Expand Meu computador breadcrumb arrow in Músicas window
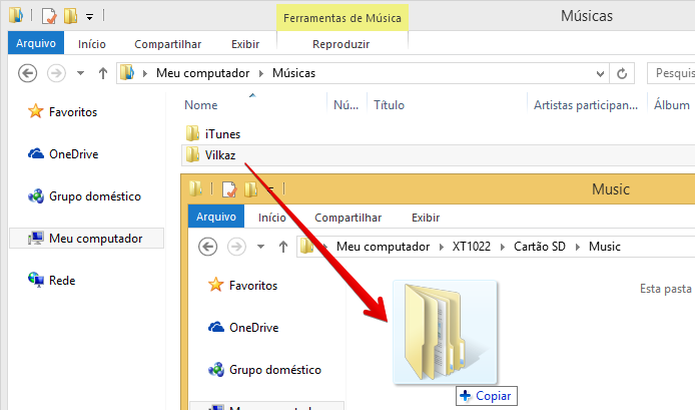Screen dimensions: 695x410 (261, 74)
